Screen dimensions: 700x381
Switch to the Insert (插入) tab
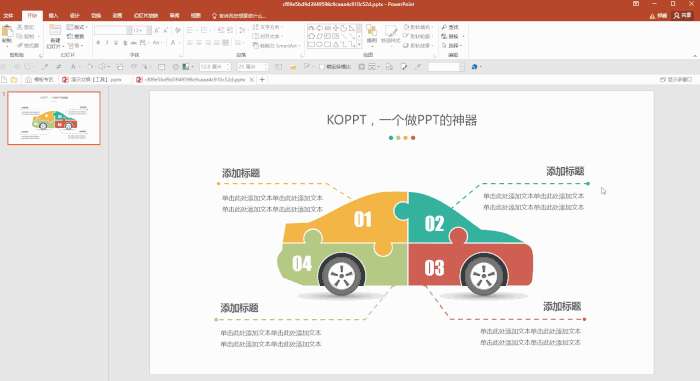tap(53, 16)
